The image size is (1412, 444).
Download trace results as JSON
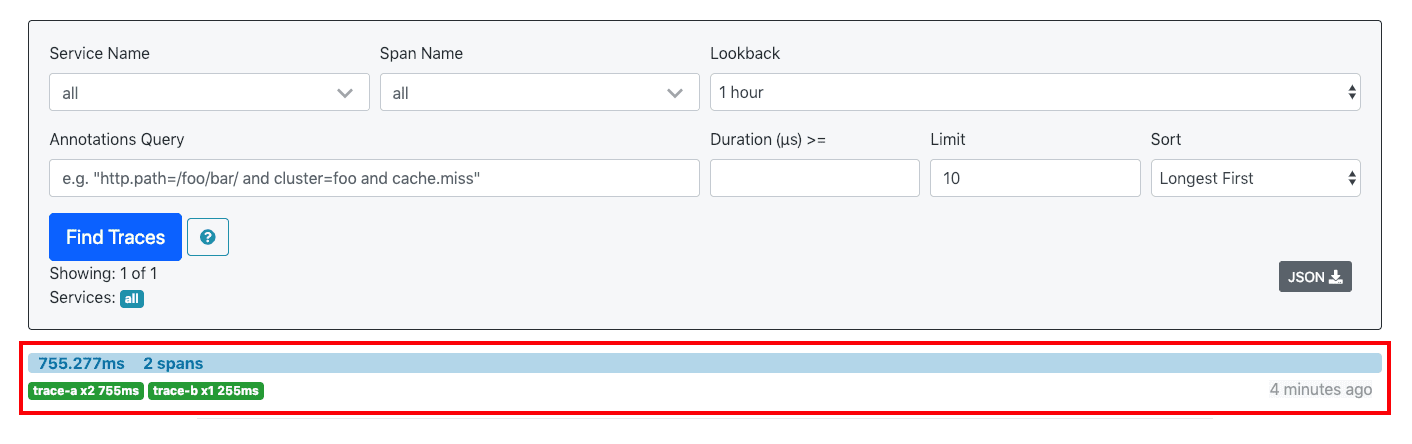pyautogui.click(x=1315, y=277)
